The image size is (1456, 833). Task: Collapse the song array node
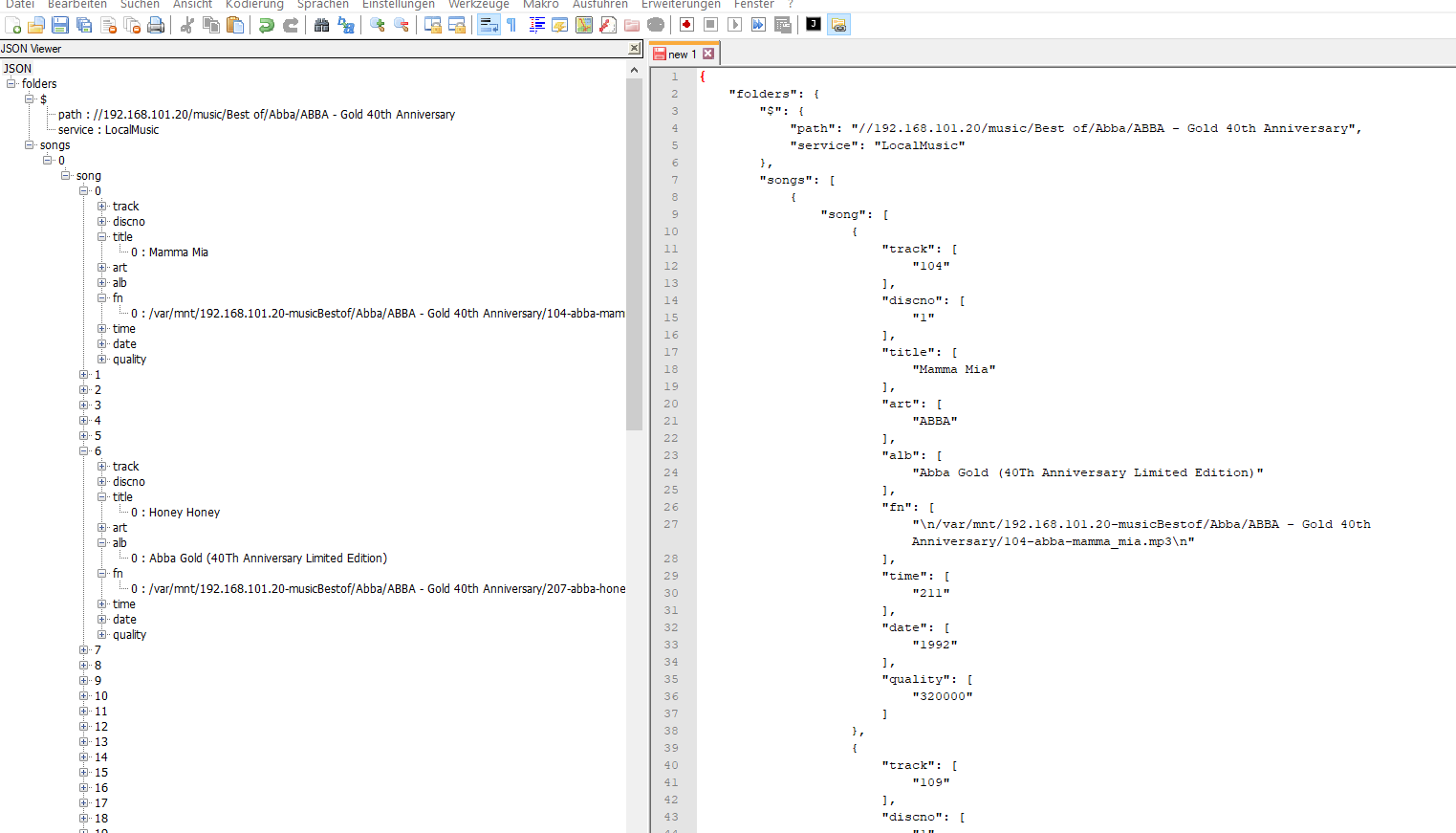pyautogui.click(x=66, y=176)
